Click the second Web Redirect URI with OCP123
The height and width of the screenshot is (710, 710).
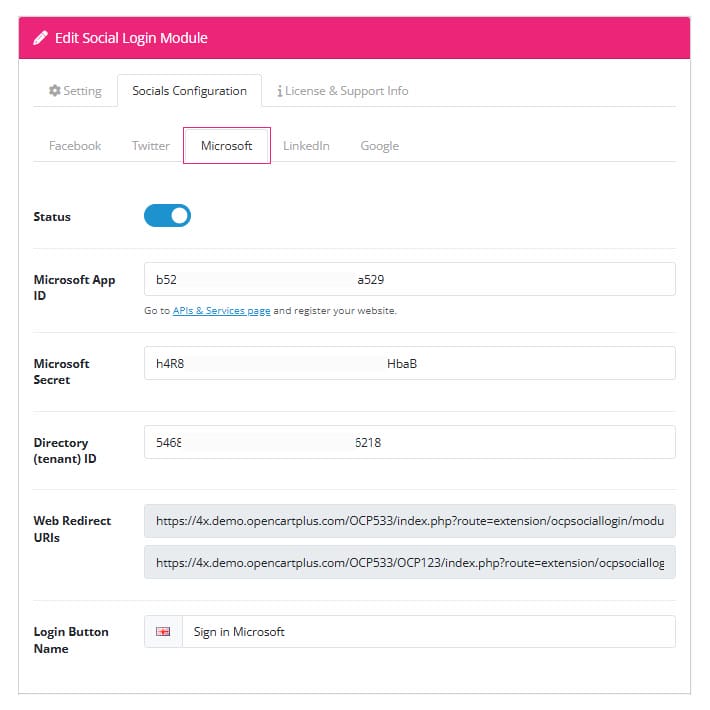410,562
